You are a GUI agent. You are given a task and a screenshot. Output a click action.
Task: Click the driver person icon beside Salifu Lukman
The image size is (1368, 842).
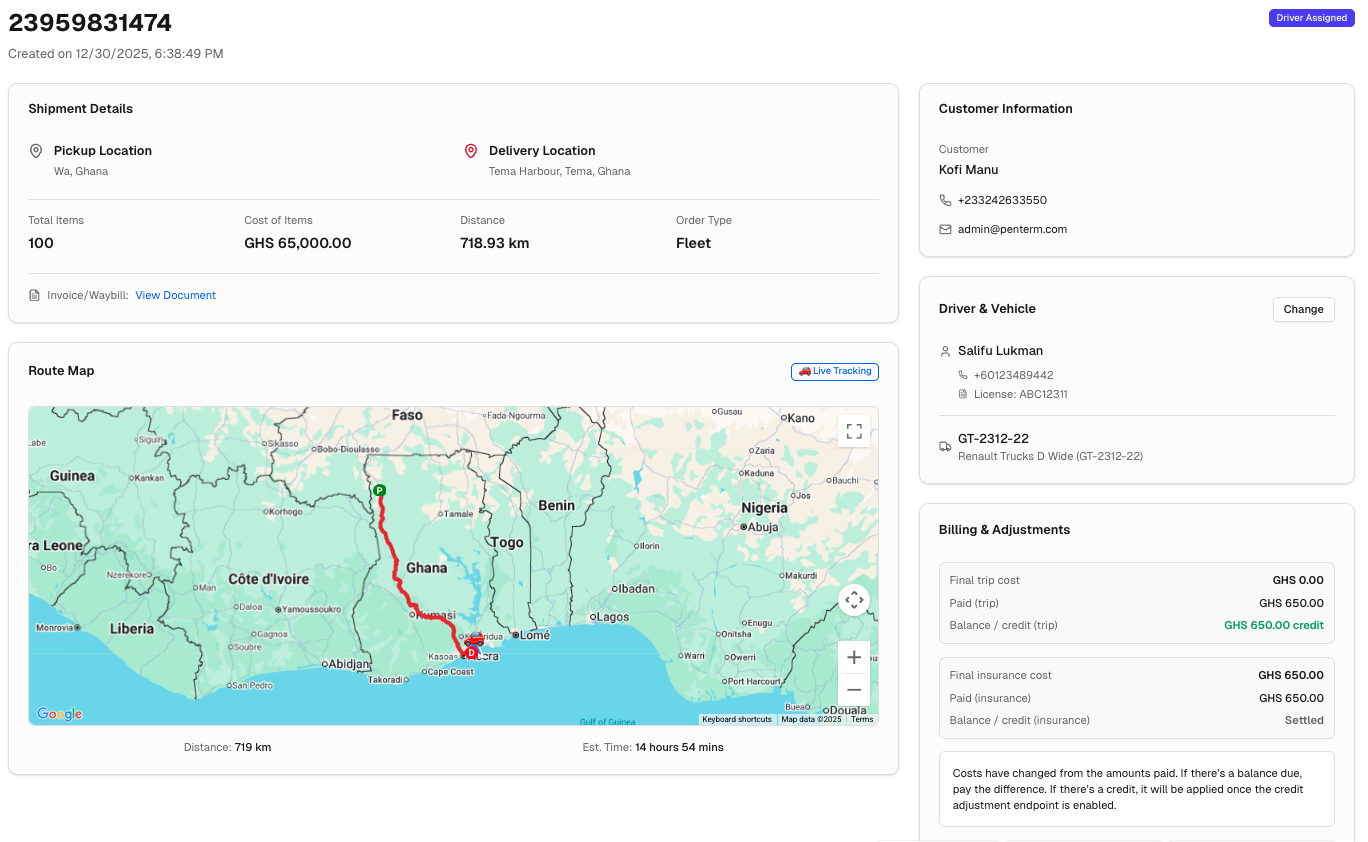945,351
